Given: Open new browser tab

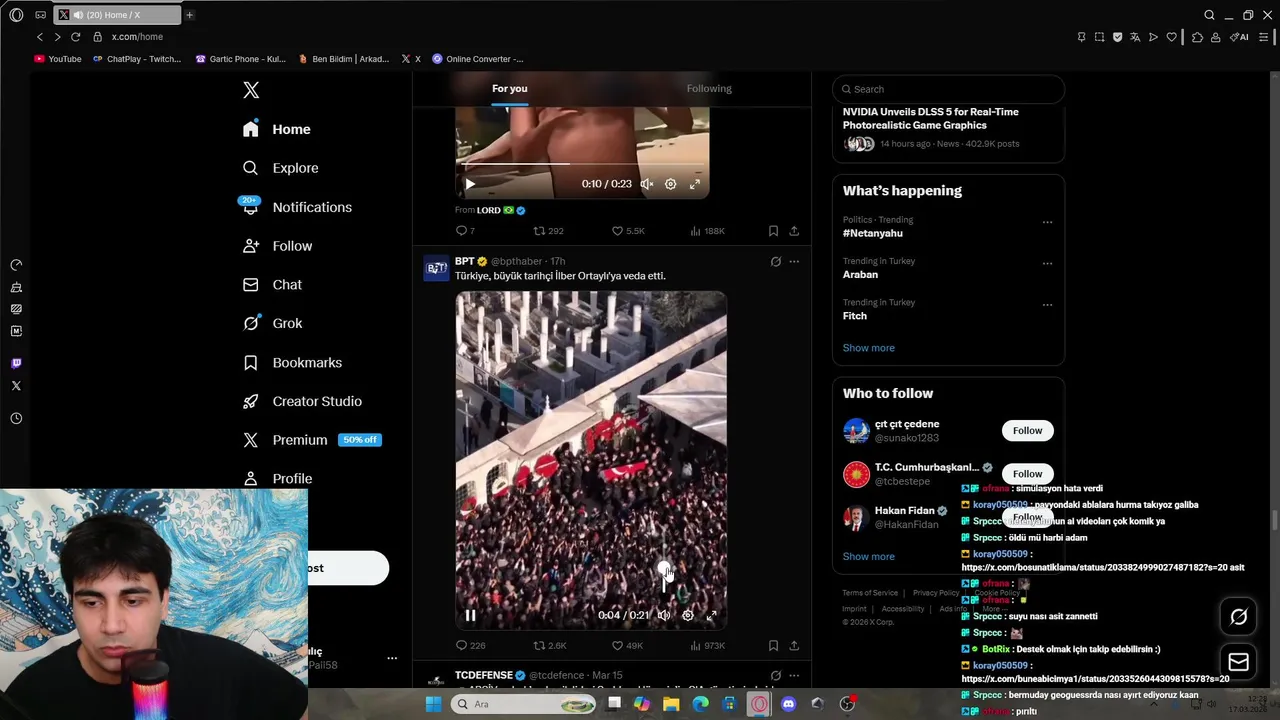Looking at the screenshot, I should click(189, 15).
